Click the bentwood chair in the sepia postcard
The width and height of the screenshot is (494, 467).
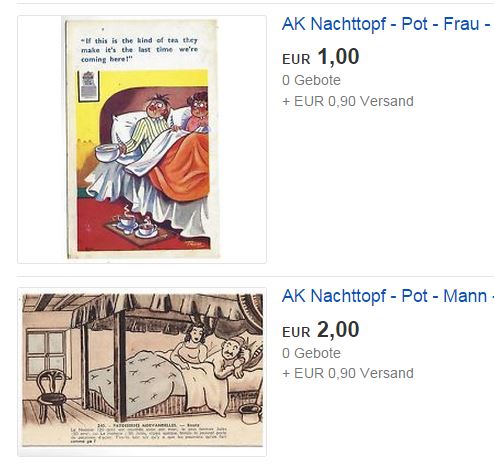tap(52, 395)
